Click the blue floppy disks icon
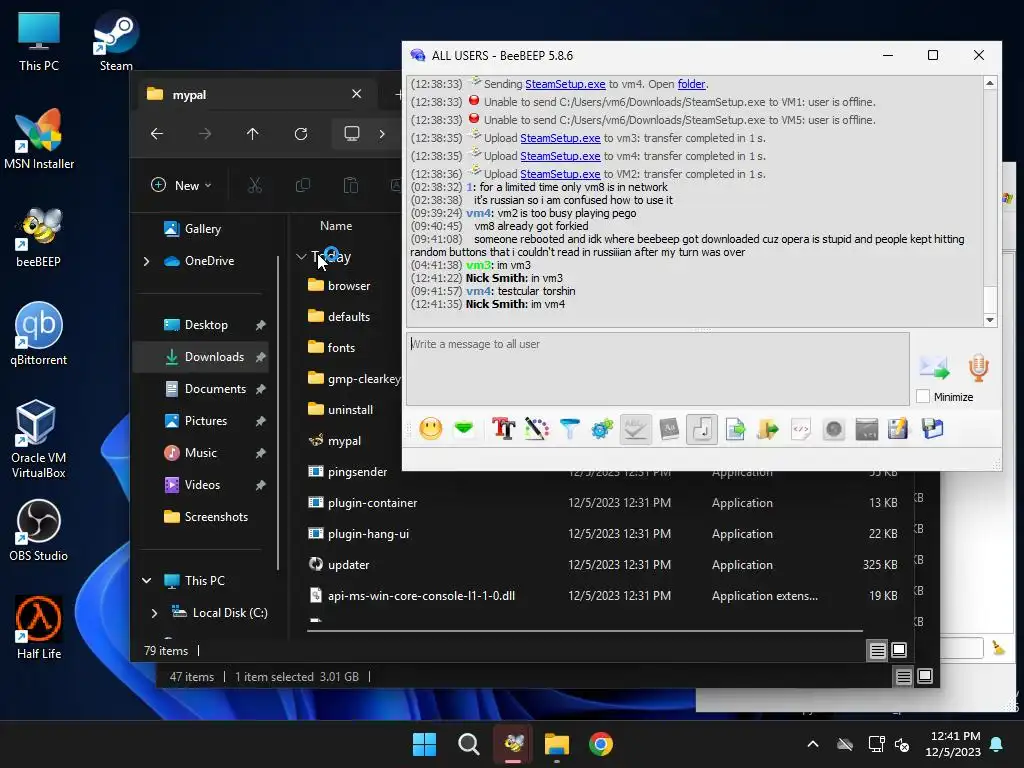This screenshot has height=768, width=1024. (933, 429)
